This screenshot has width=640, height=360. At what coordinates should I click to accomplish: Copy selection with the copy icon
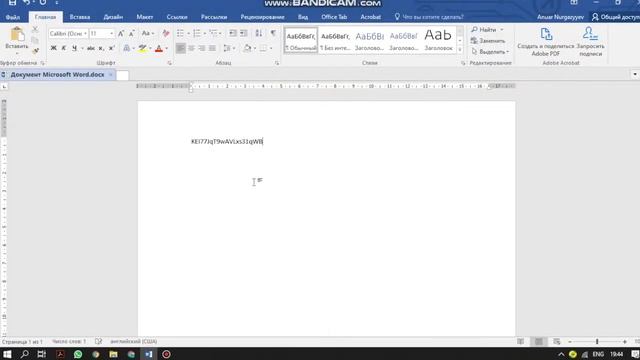tap(35, 40)
